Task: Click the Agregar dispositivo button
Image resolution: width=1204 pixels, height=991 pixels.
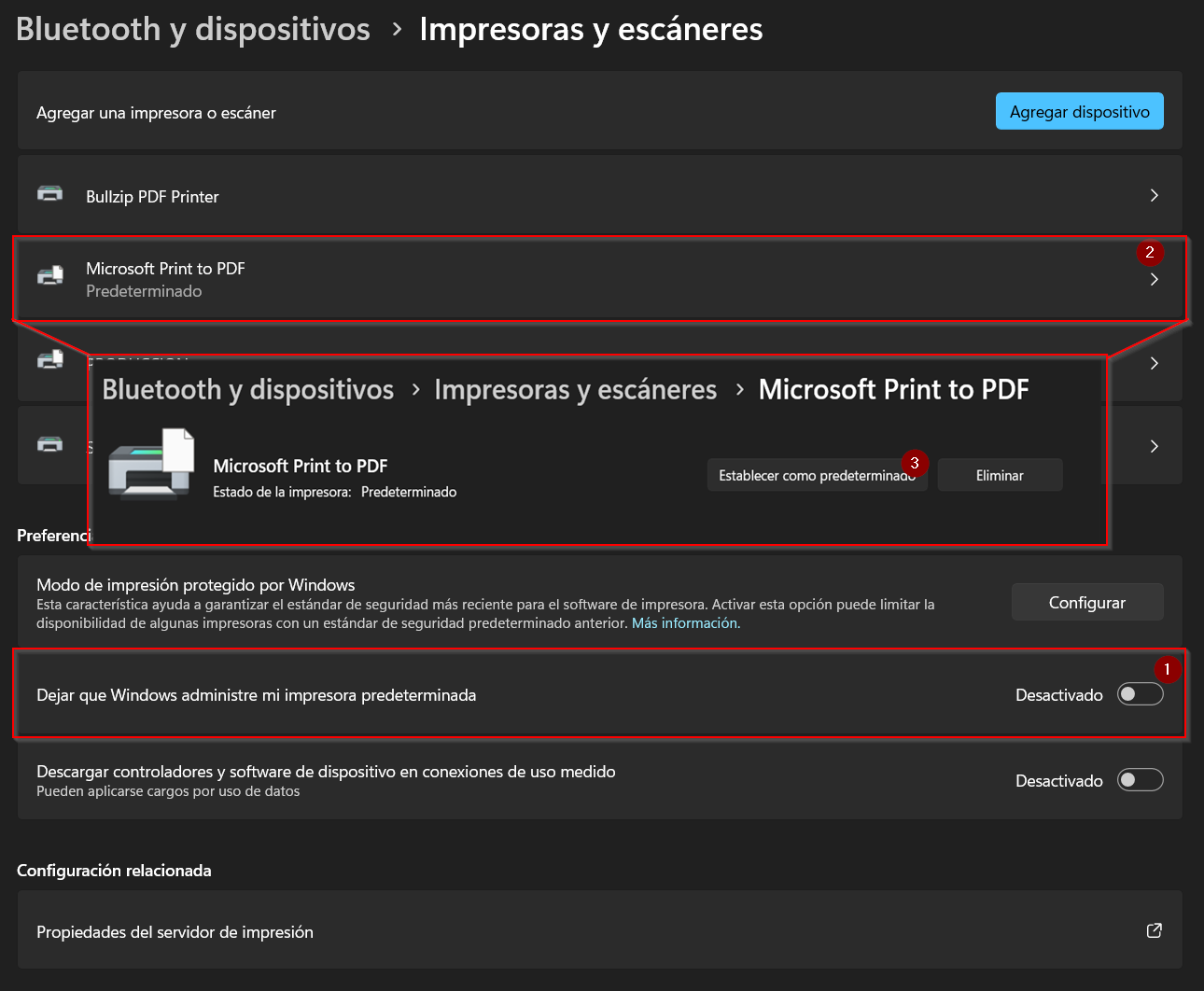Action: (x=1079, y=111)
